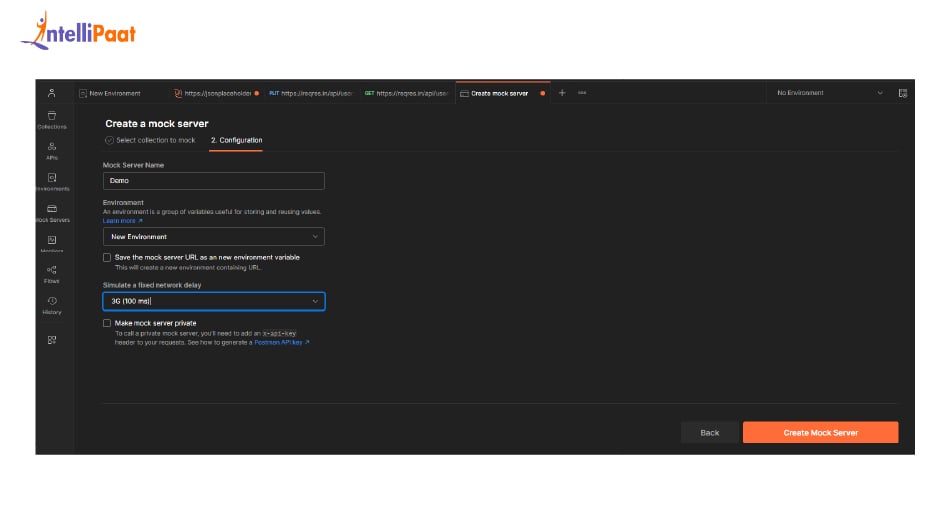The height and width of the screenshot is (505, 951).
Task: Open APIs in the sidebar
Action: click(x=52, y=151)
